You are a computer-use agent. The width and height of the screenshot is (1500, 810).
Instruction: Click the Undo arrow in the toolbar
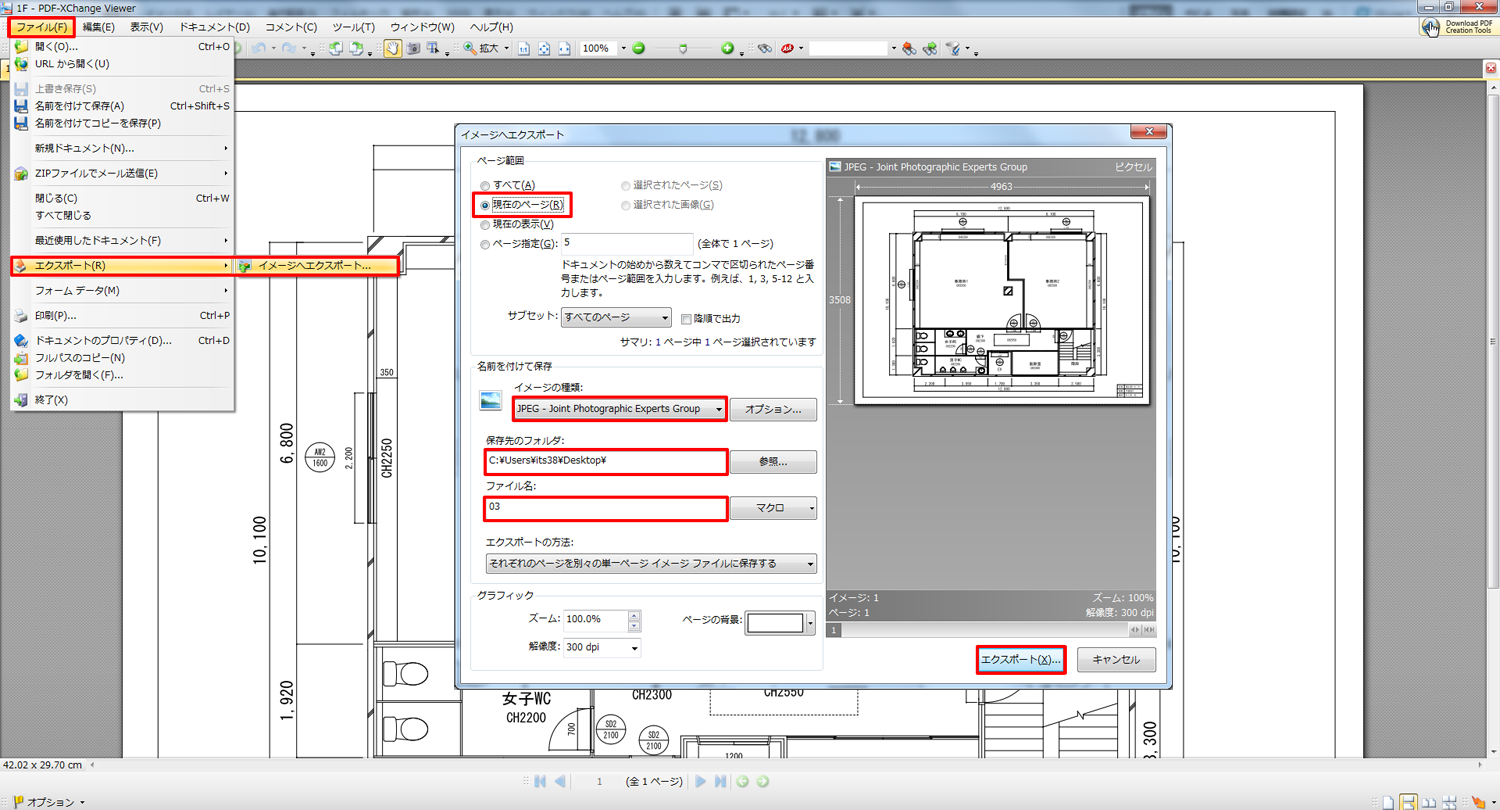(258, 48)
